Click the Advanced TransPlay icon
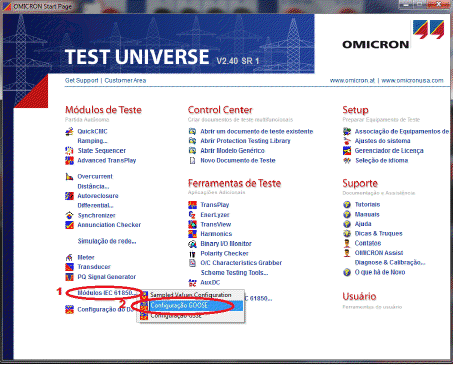The image size is (453, 365). pos(69,160)
